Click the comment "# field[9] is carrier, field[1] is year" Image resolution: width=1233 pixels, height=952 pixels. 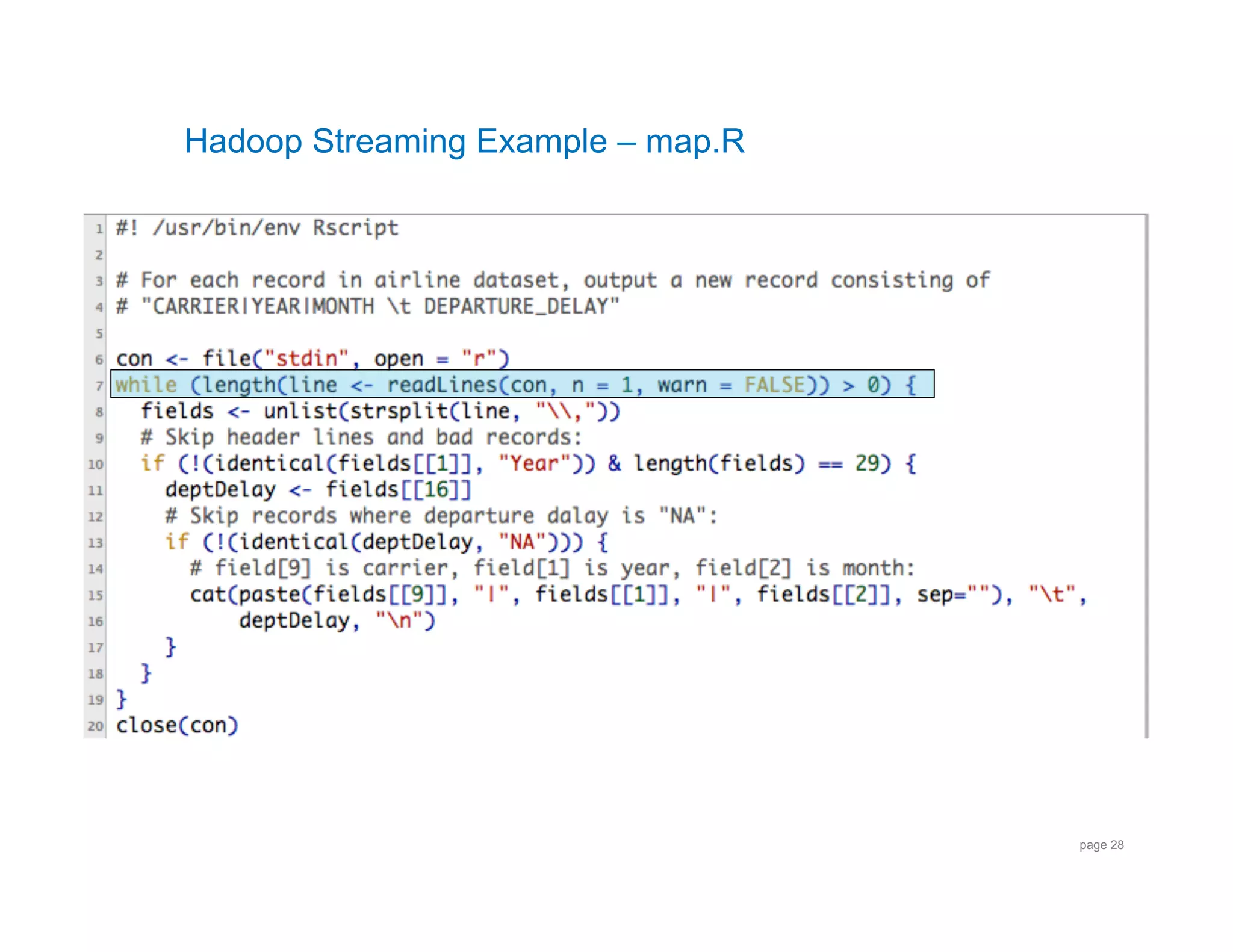point(553,569)
